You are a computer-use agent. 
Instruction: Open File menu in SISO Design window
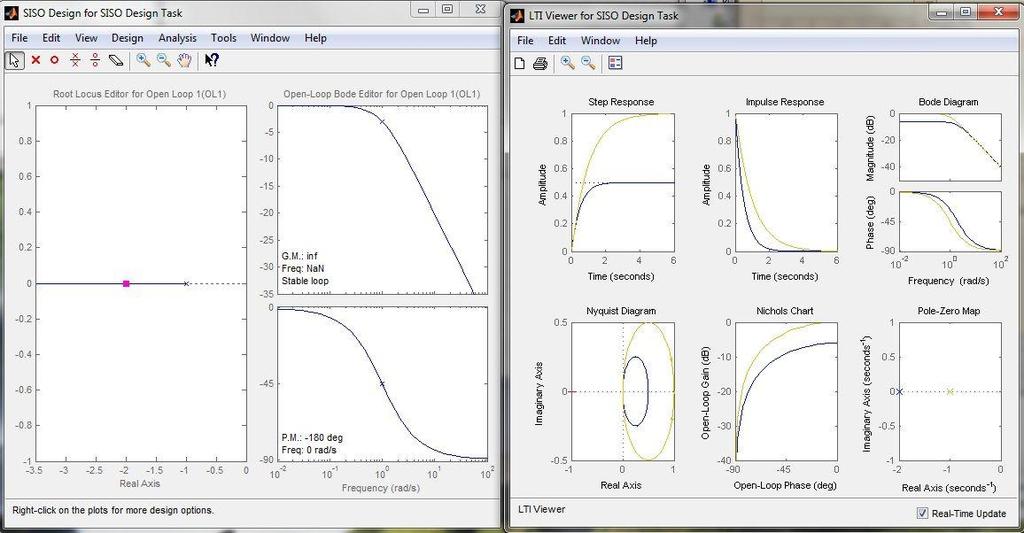coord(20,38)
